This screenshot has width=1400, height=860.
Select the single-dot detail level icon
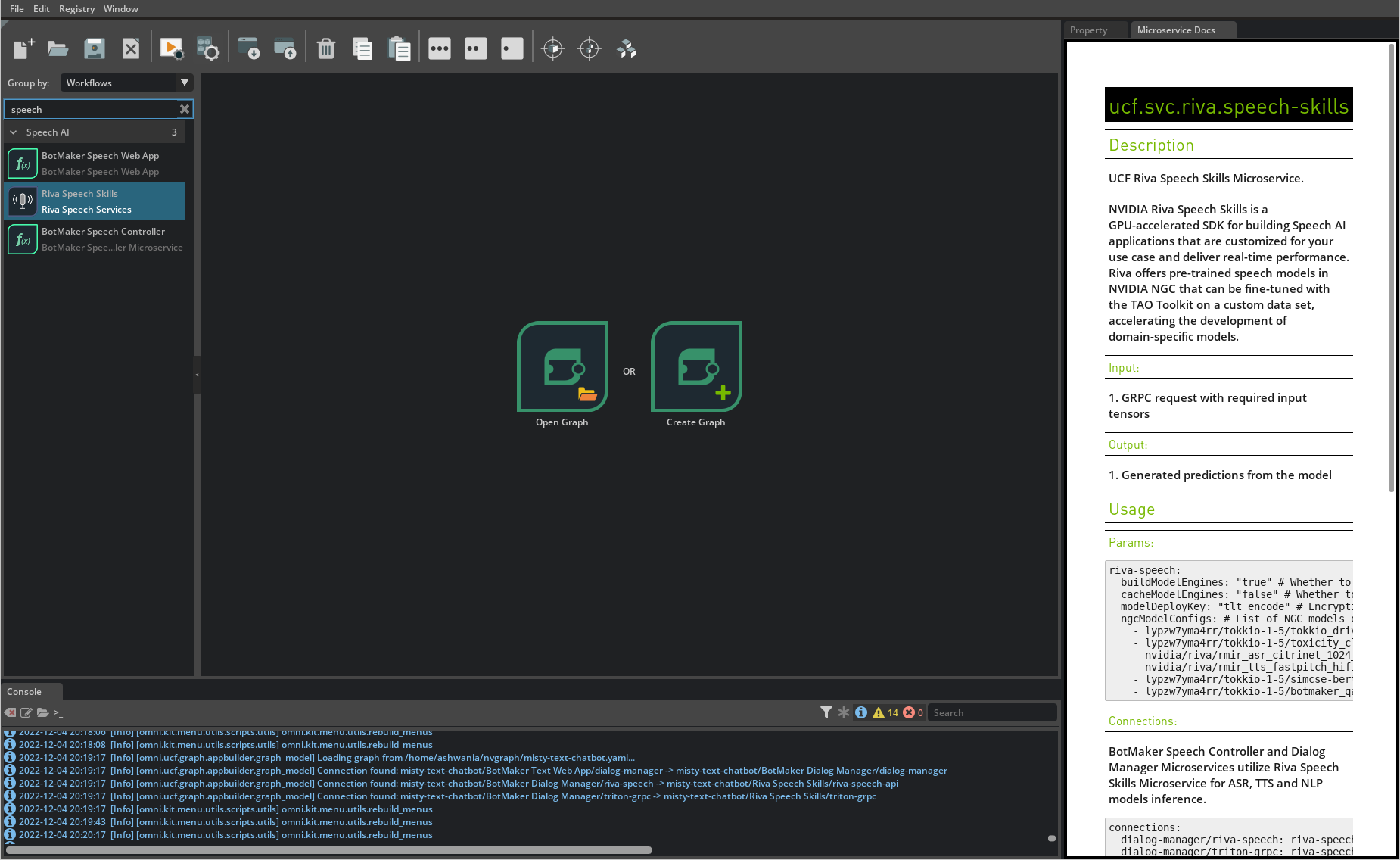[512, 49]
